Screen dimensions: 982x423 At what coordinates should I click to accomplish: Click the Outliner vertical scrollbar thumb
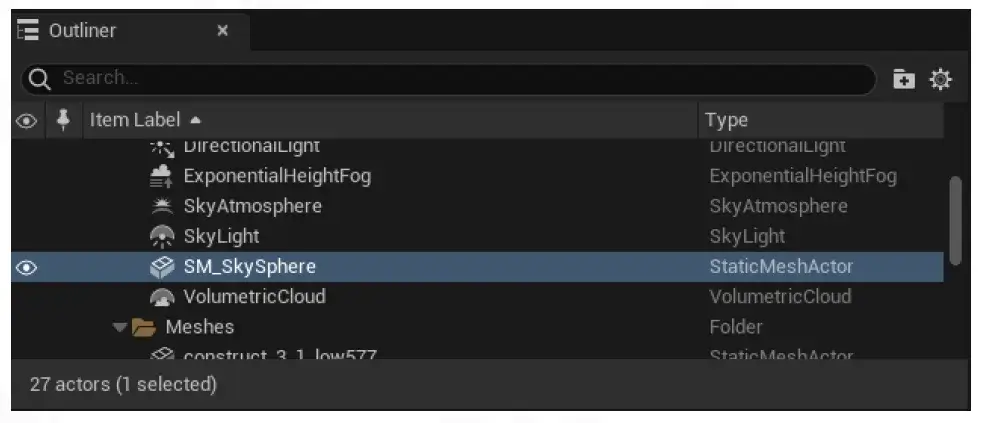tap(955, 221)
